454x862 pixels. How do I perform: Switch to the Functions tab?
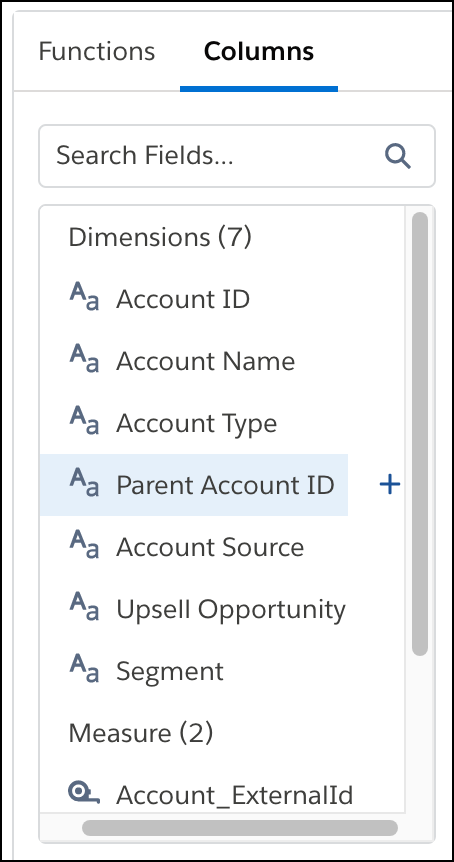tap(97, 52)
